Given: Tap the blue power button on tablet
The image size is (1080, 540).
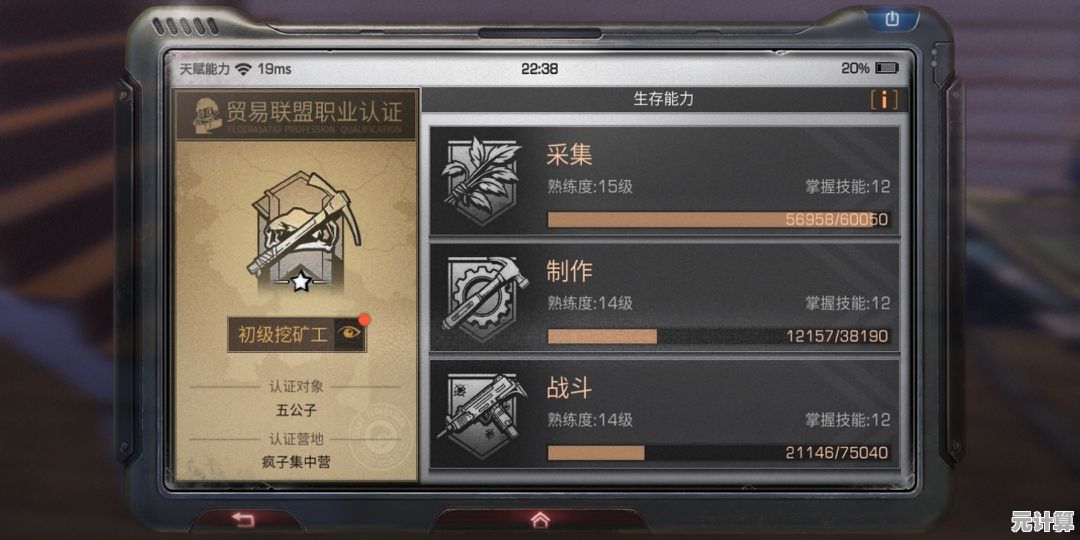Looking at the screenshot, I should coord(892,19).
